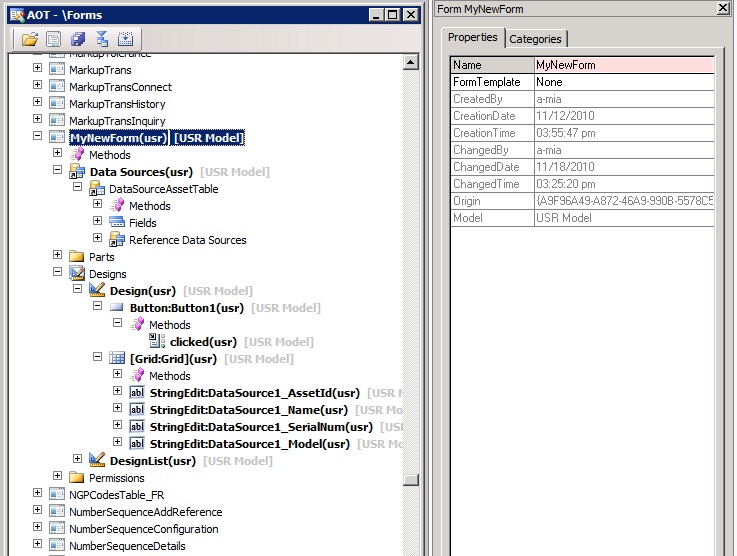Collapse the DataSourceAssetTable node

[x=78, y=187]
